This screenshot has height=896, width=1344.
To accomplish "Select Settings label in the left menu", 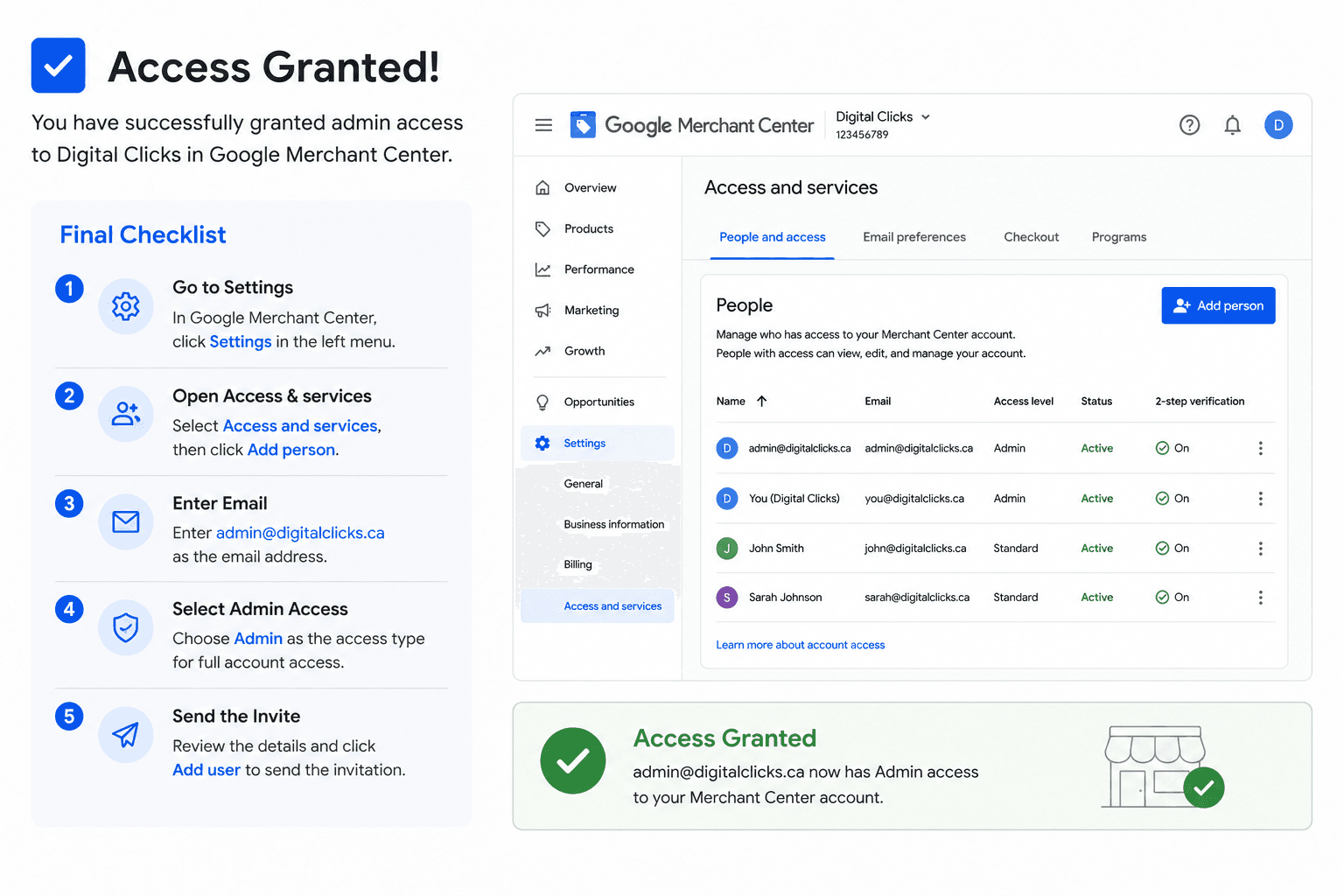I will click(584, 444).
